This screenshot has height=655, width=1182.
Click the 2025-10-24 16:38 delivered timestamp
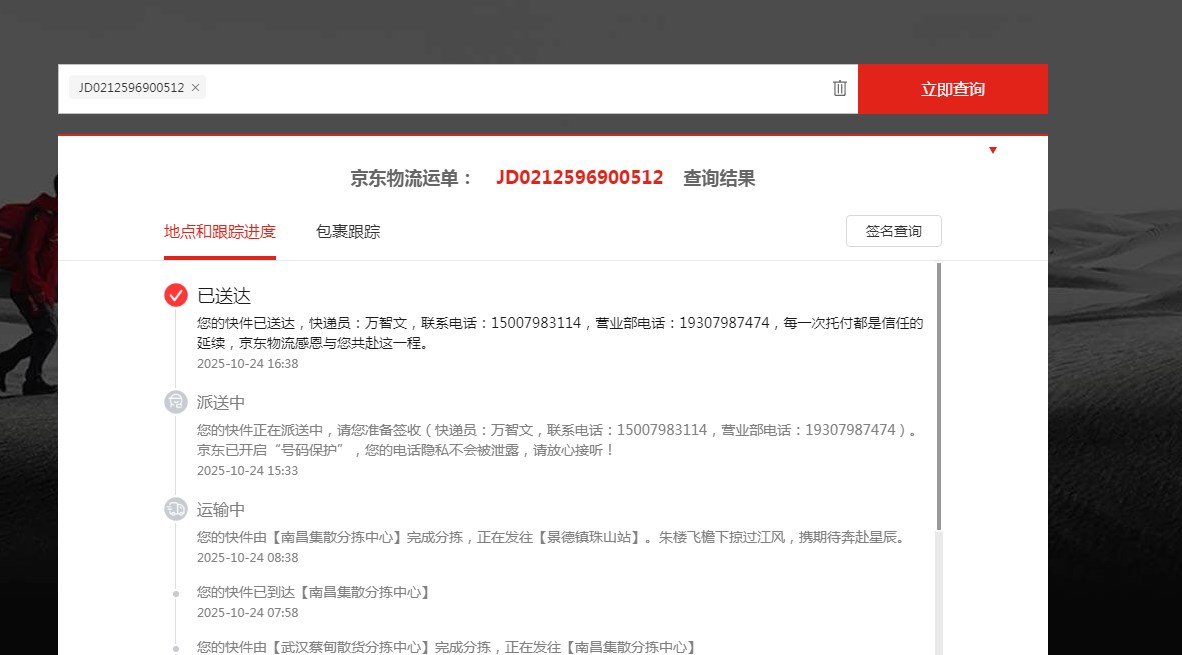click(x=248, y=364)
